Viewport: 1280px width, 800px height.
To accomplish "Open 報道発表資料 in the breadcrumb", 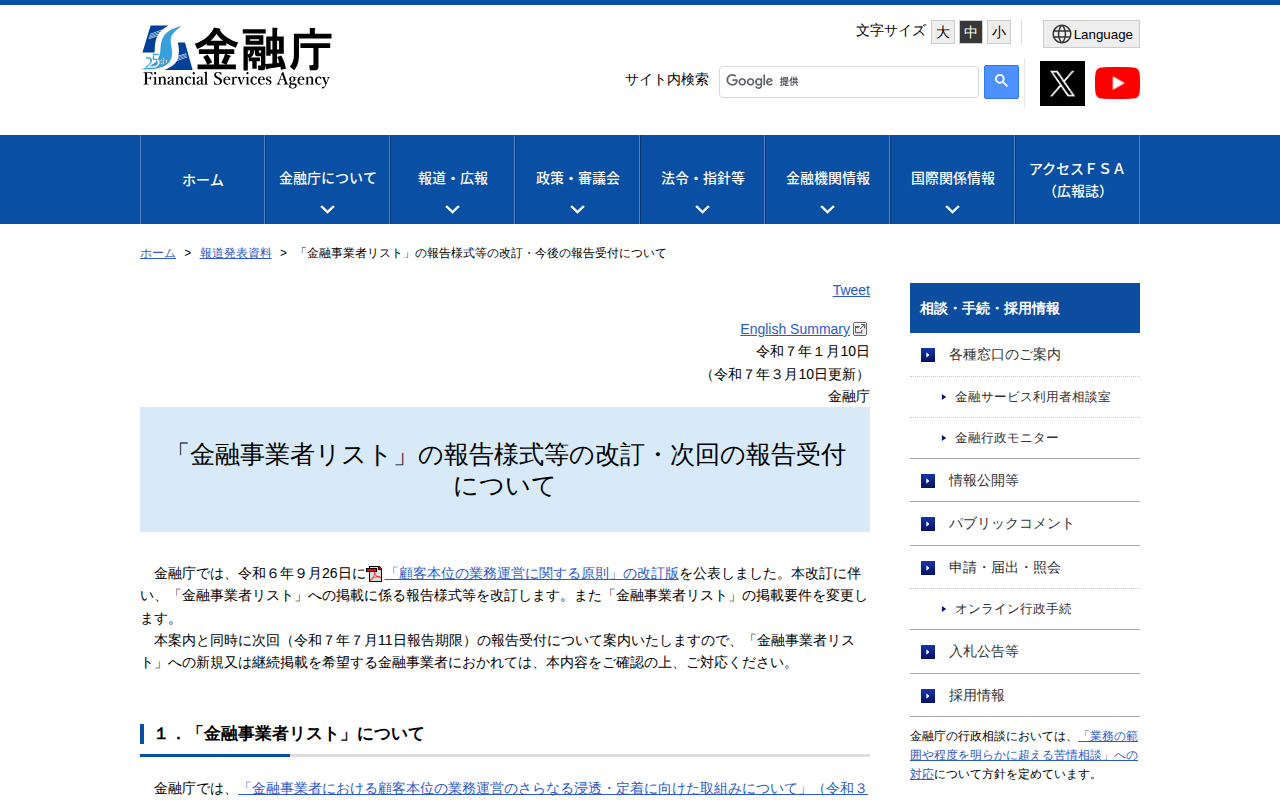I will point(235,252).
